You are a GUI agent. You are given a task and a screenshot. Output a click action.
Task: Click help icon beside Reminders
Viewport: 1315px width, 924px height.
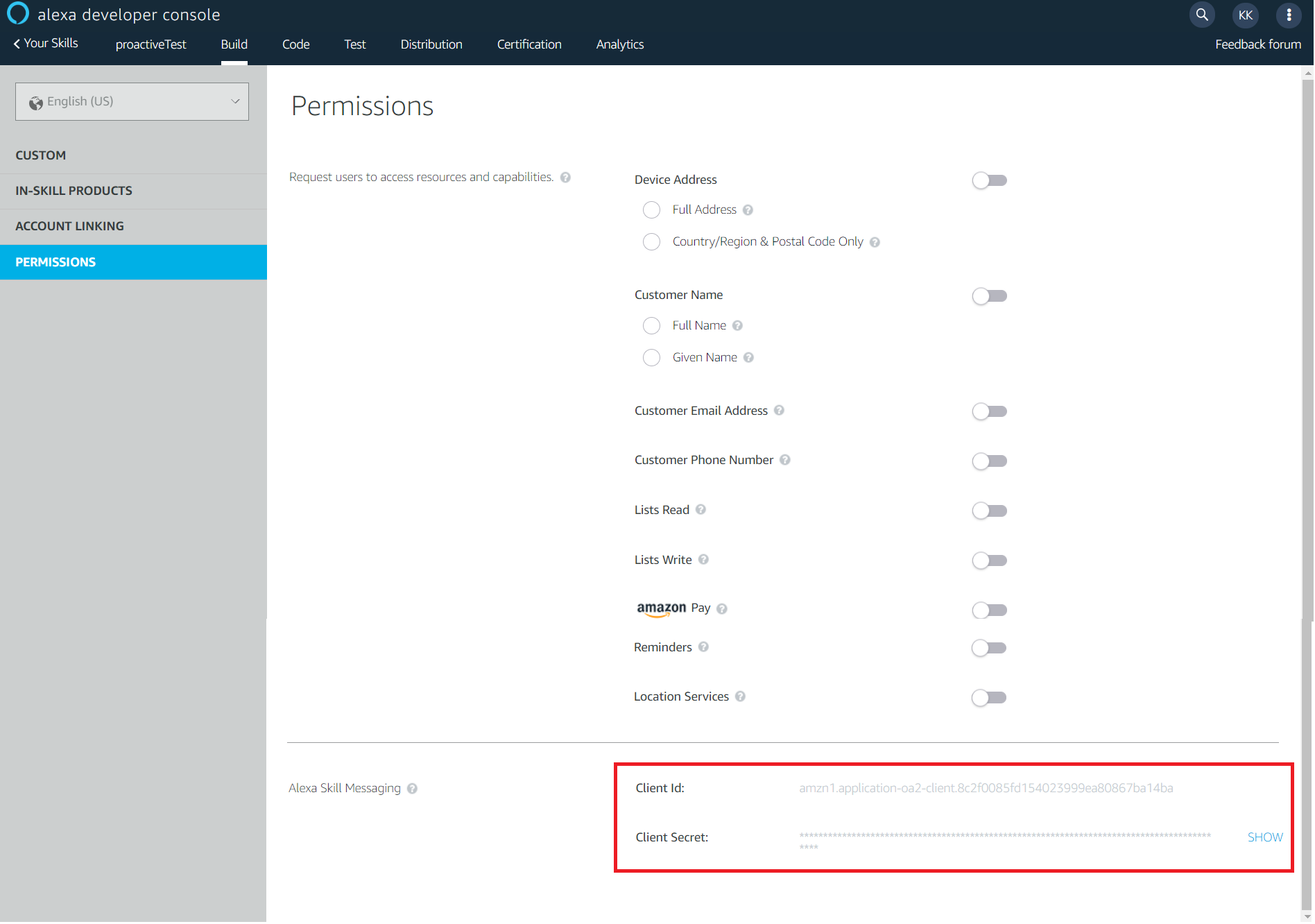click(703, 647)
